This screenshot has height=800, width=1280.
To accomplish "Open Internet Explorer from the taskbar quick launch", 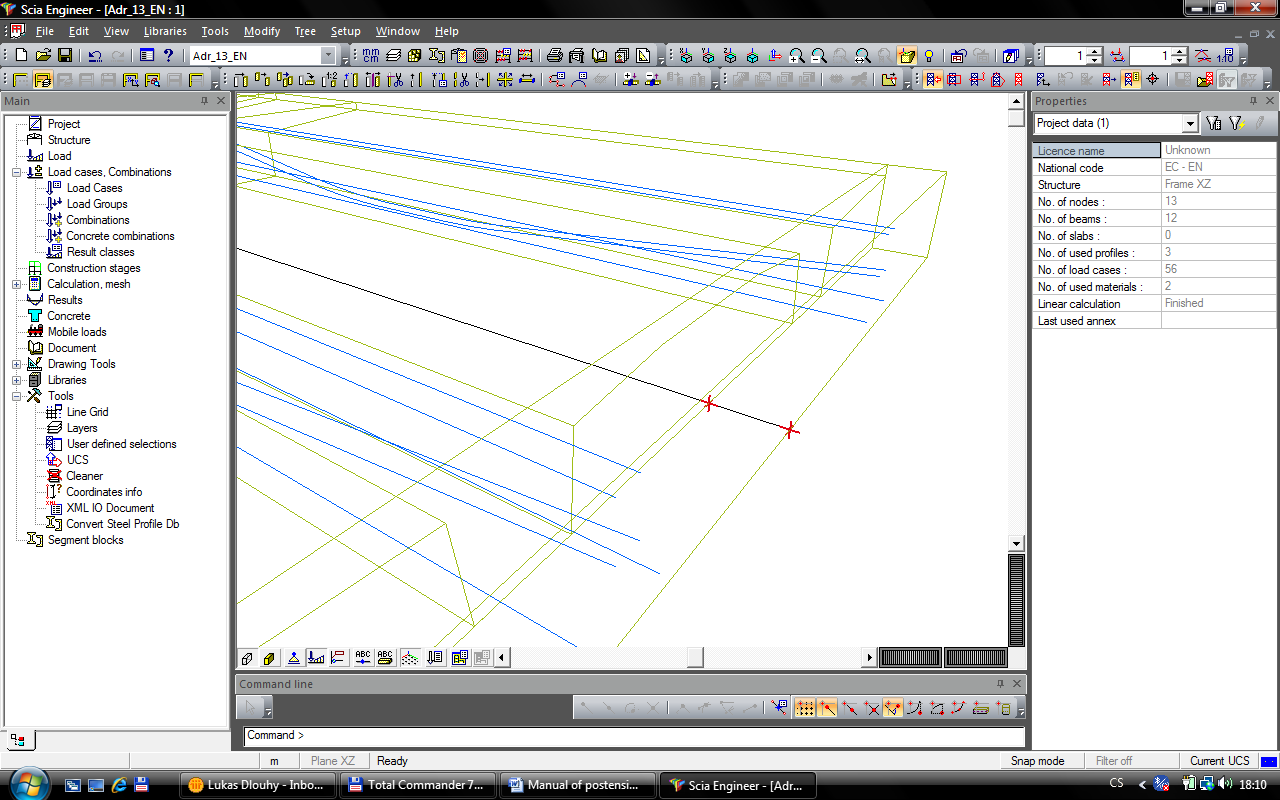I will (119, 785).
